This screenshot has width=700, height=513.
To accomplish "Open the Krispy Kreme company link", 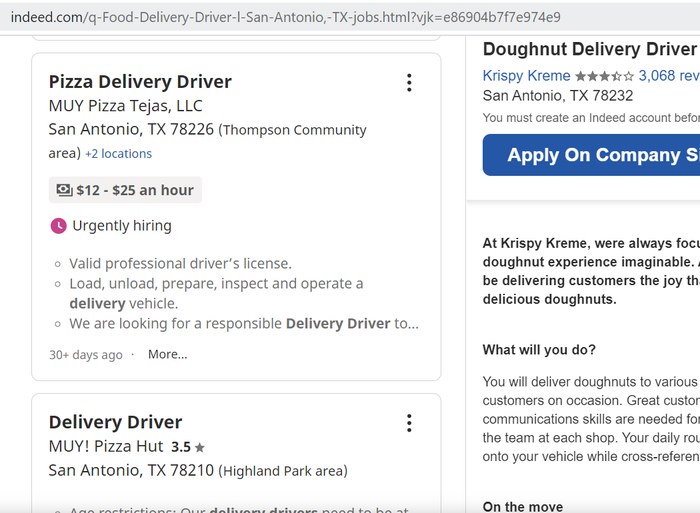I will pos(526,76).
